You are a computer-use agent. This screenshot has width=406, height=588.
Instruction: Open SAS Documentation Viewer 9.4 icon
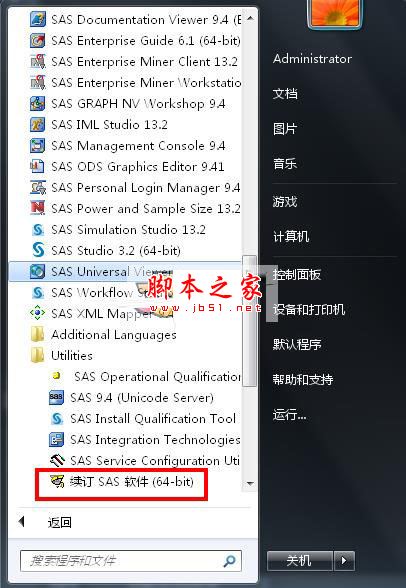37,19
